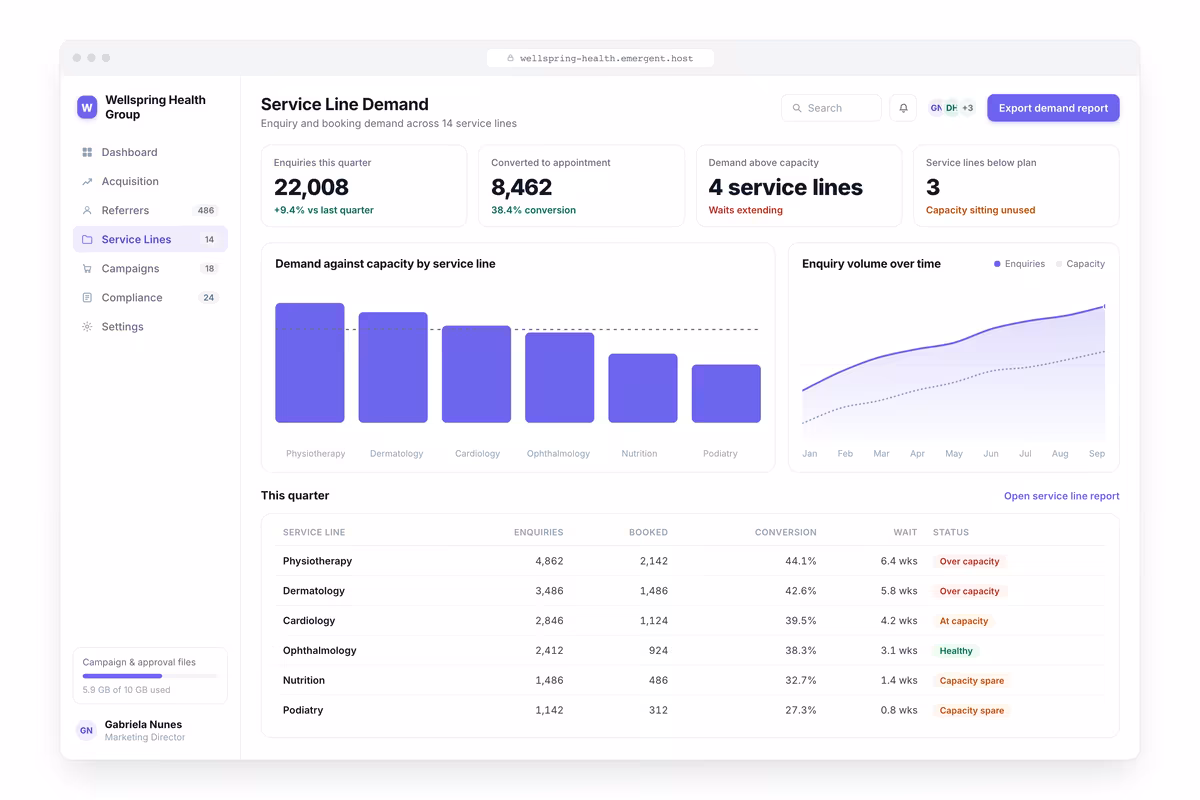Click the Physiotherapy bar in chart
The image size is (1200, 800).
click(310, 363)
